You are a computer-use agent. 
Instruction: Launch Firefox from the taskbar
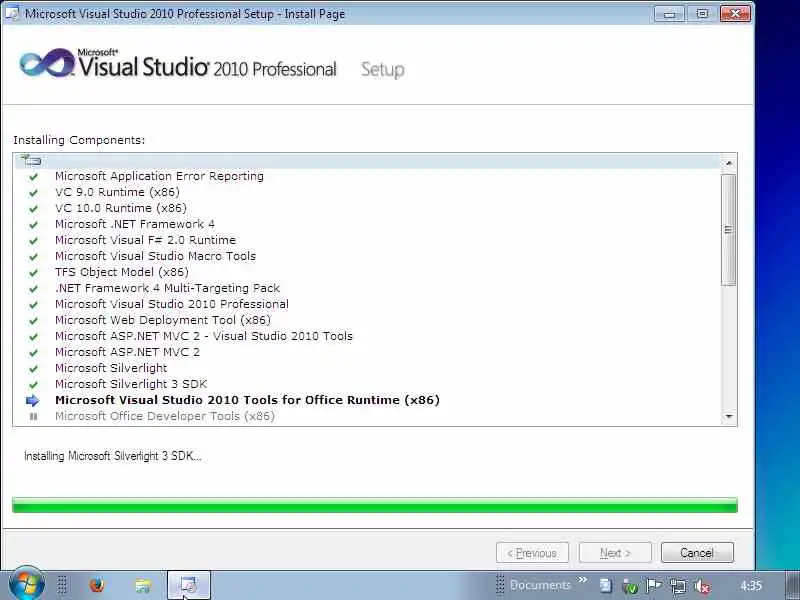click(x=97, y=585)
